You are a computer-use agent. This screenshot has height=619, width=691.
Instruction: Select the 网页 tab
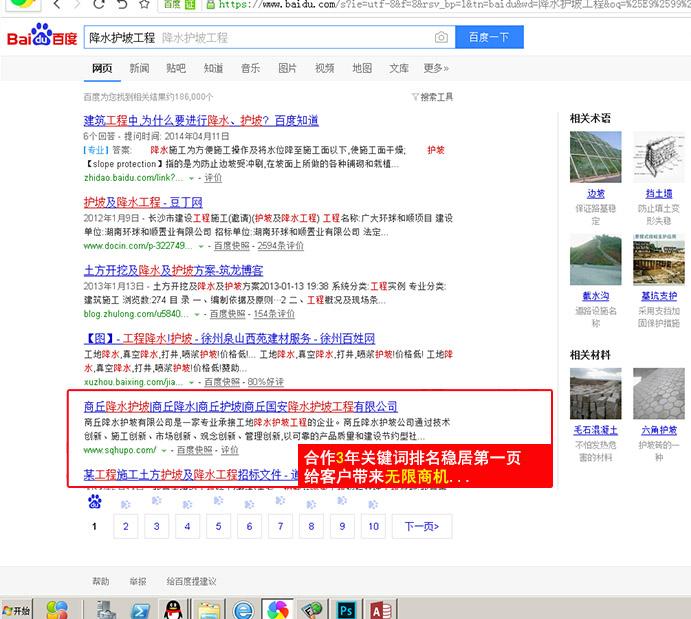pyautogui.click(x=102, y=68)
